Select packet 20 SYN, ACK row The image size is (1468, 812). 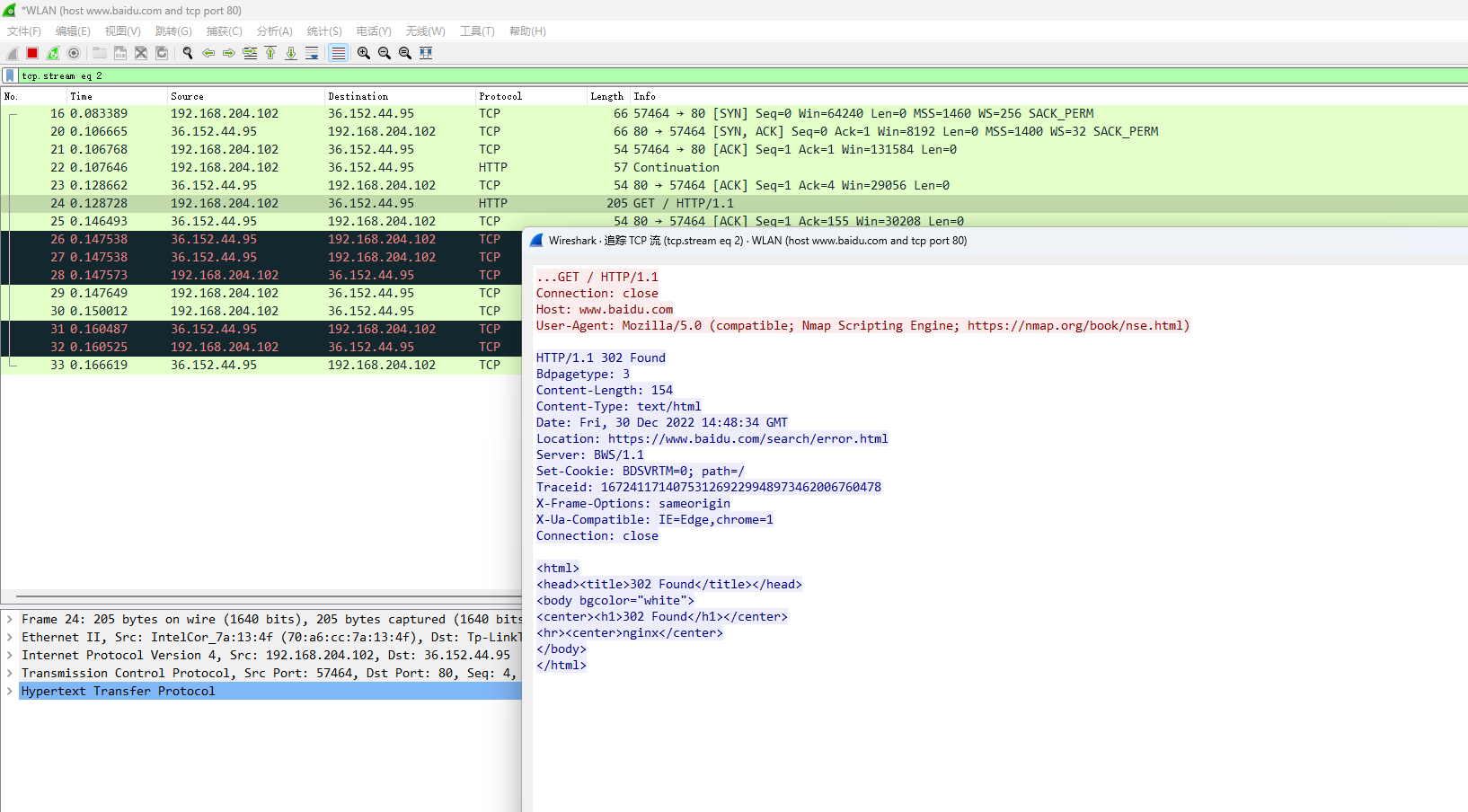coord(734,131)
